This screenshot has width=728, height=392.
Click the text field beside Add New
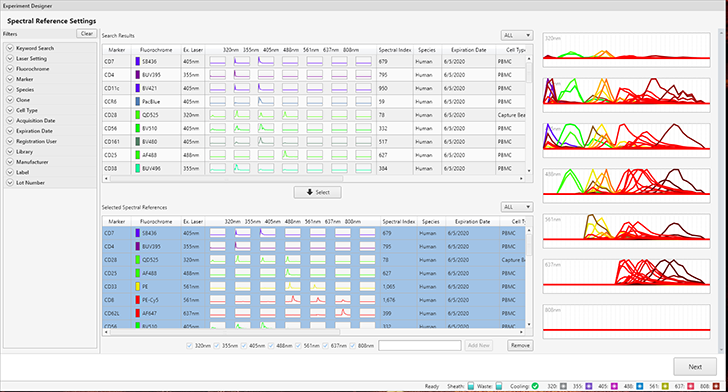[x=420, y=346]
